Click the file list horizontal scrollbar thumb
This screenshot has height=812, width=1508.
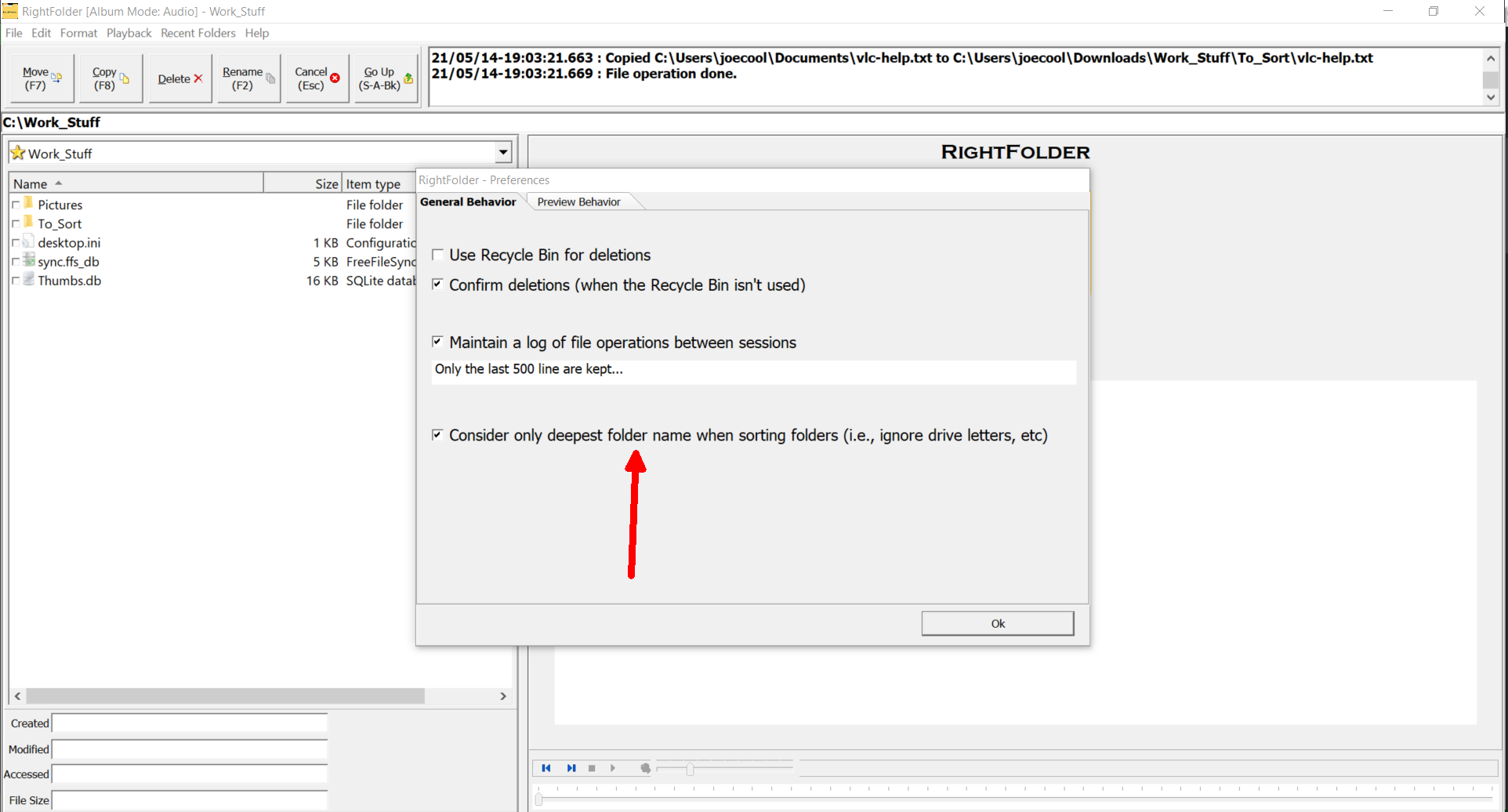click(x=225, y=696)
